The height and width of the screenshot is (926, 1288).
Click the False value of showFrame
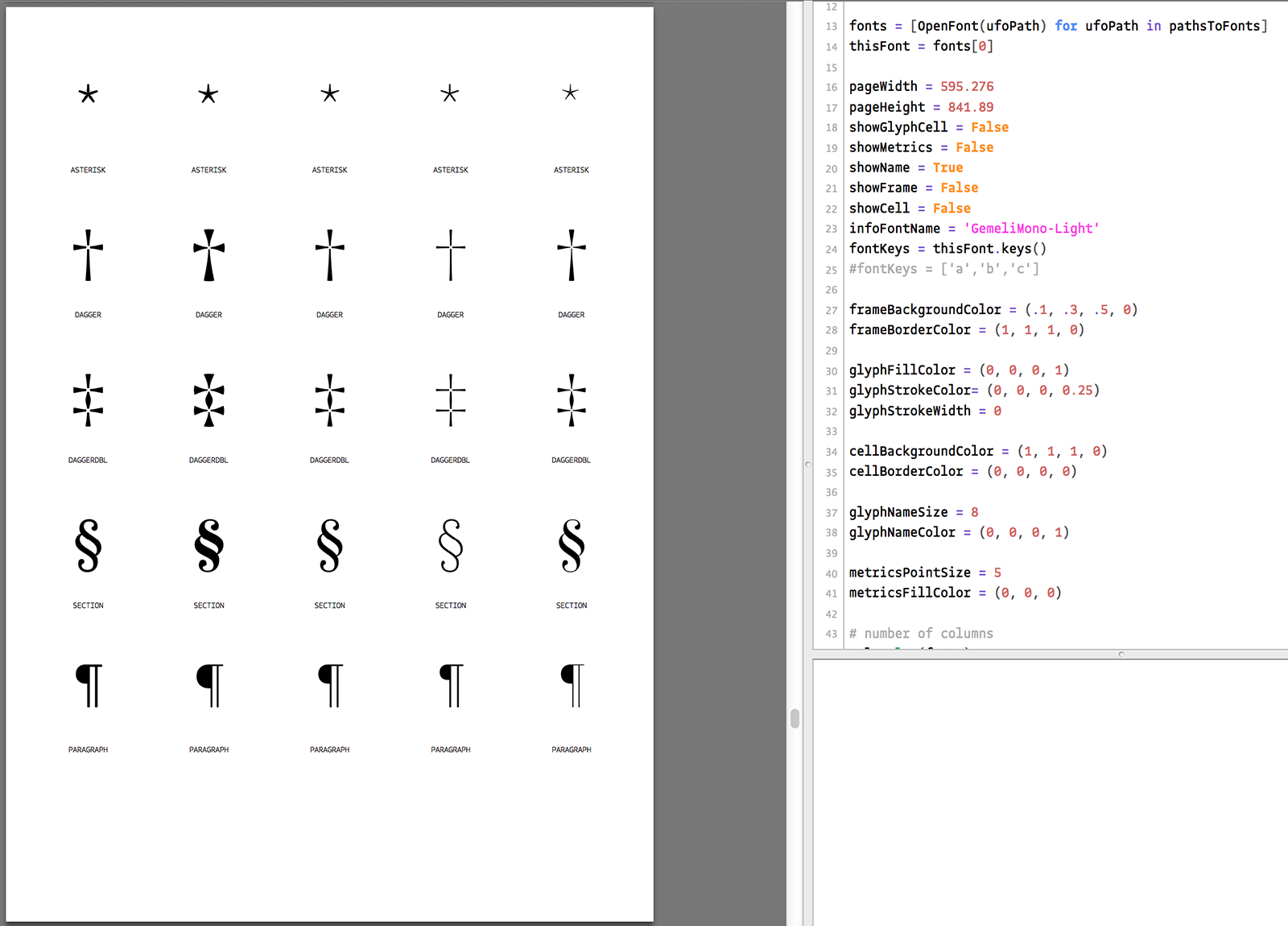pos(959,188)
